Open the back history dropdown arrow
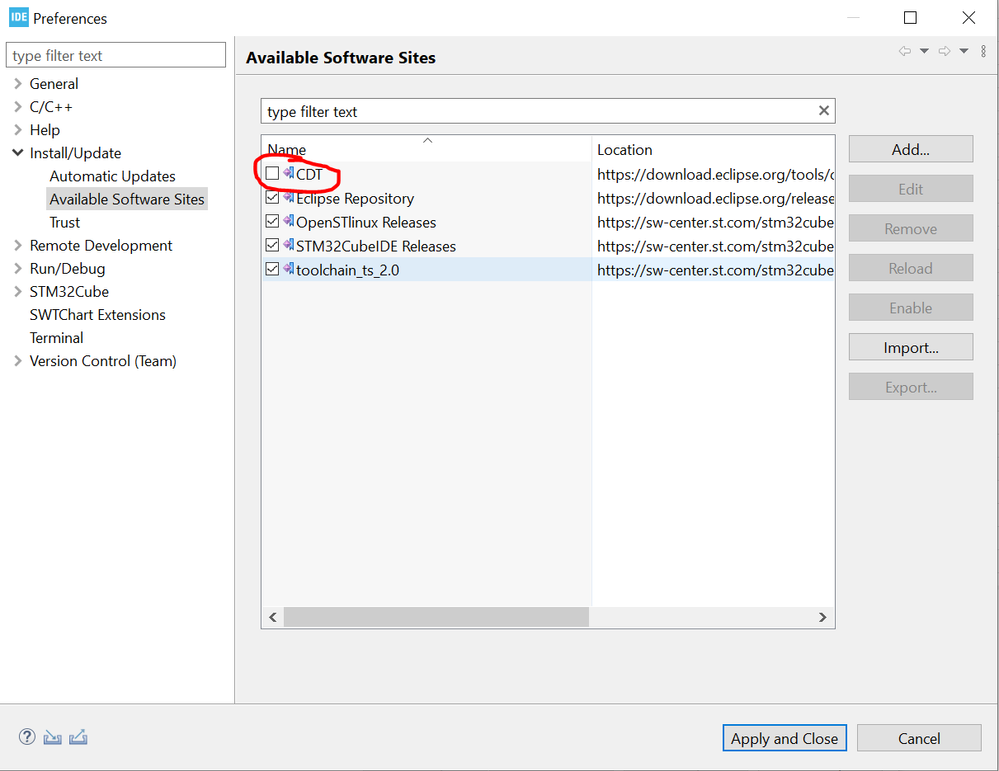 [924, 51]
